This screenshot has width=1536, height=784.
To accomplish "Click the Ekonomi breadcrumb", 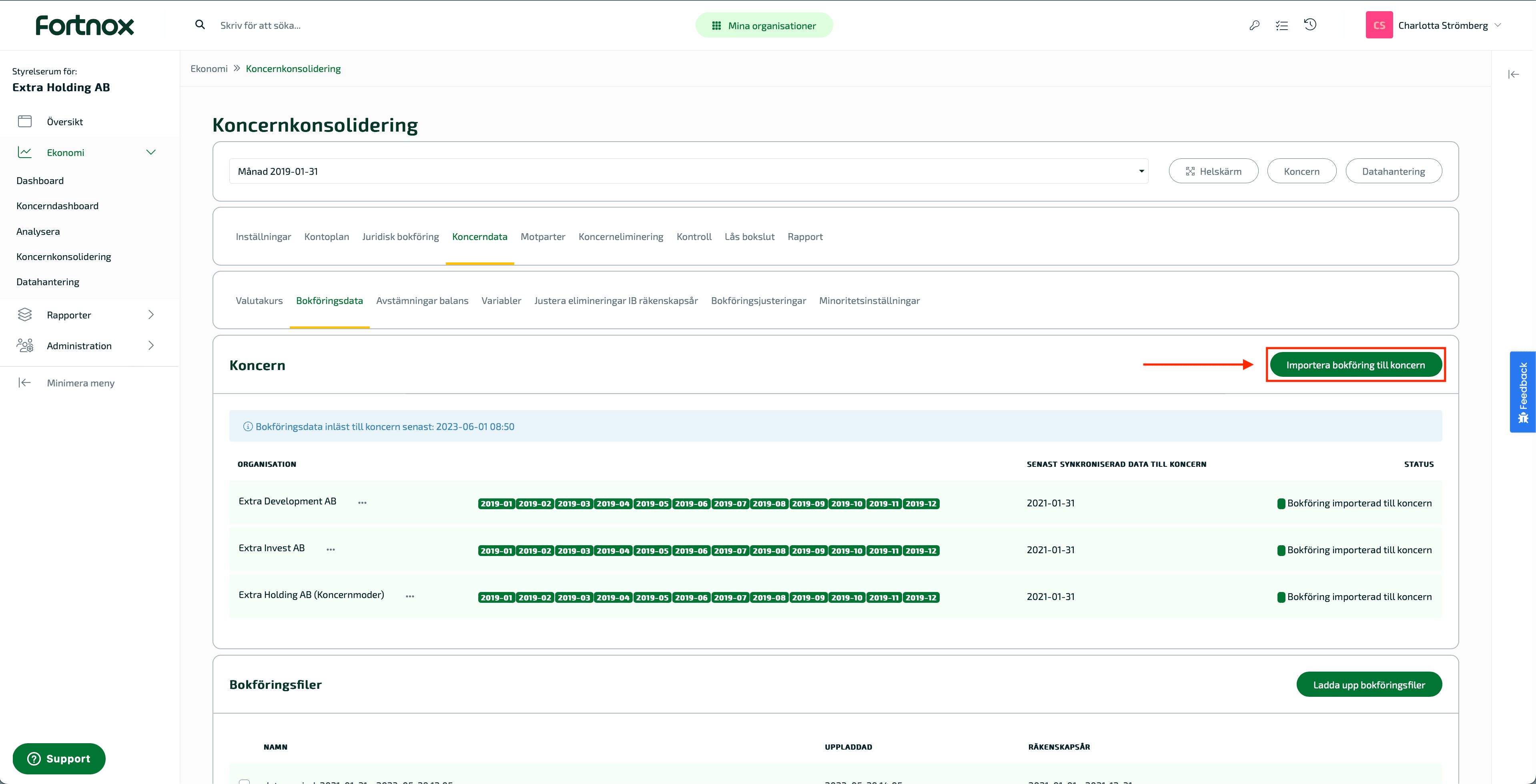I will click(209, 68).
